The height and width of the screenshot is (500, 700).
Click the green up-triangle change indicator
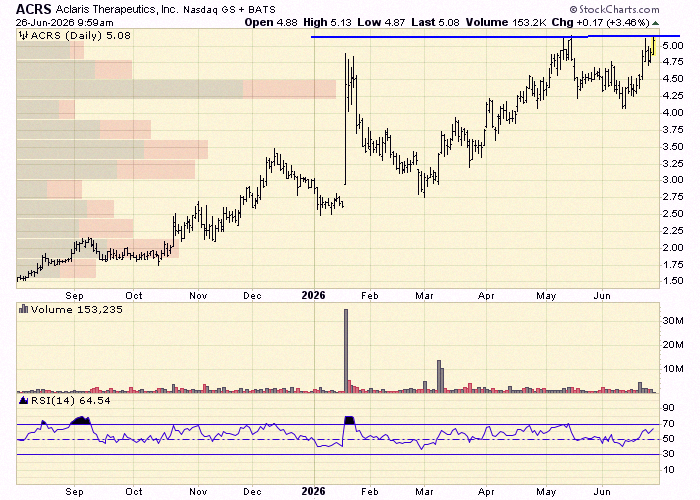coord(655,23)
